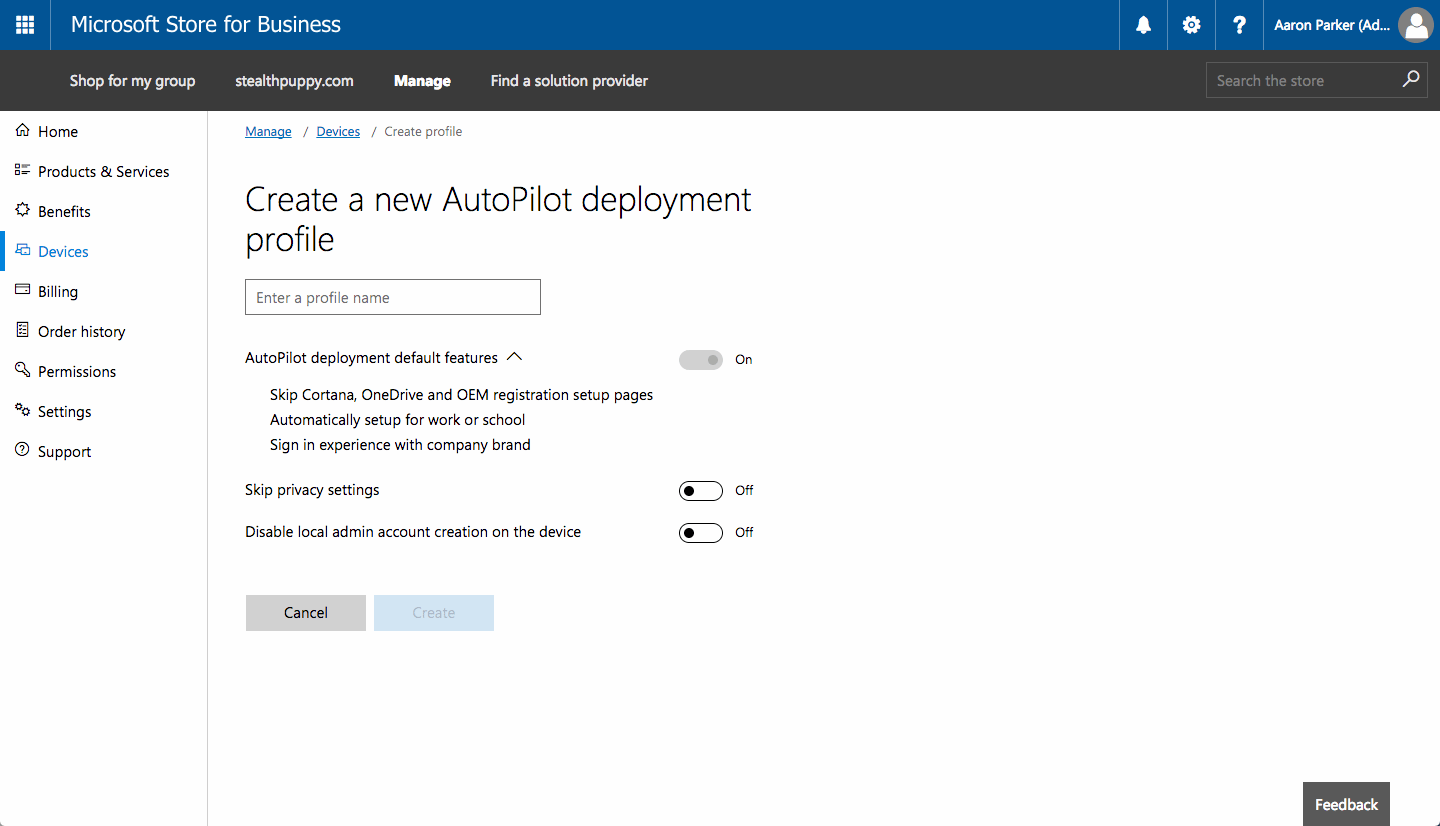This screenshot has width=1440, height=826.
Task: Open Find a solution provider tab
Action: coord(569,81)
